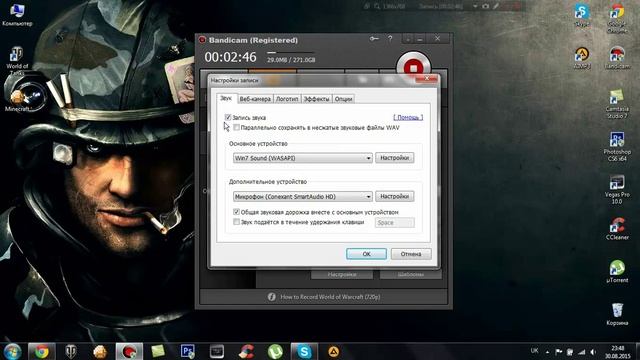Screen dimensions: 640x360
Task: Open Photoshop from the taskbar
Action: 187,351
